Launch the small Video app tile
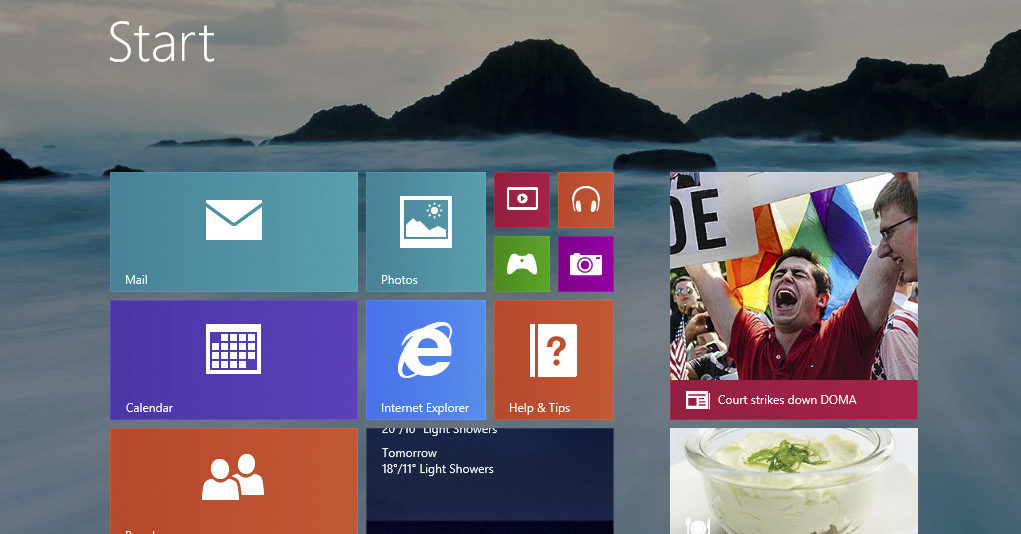Screen dimensions: 1021x534 [521, 199]
